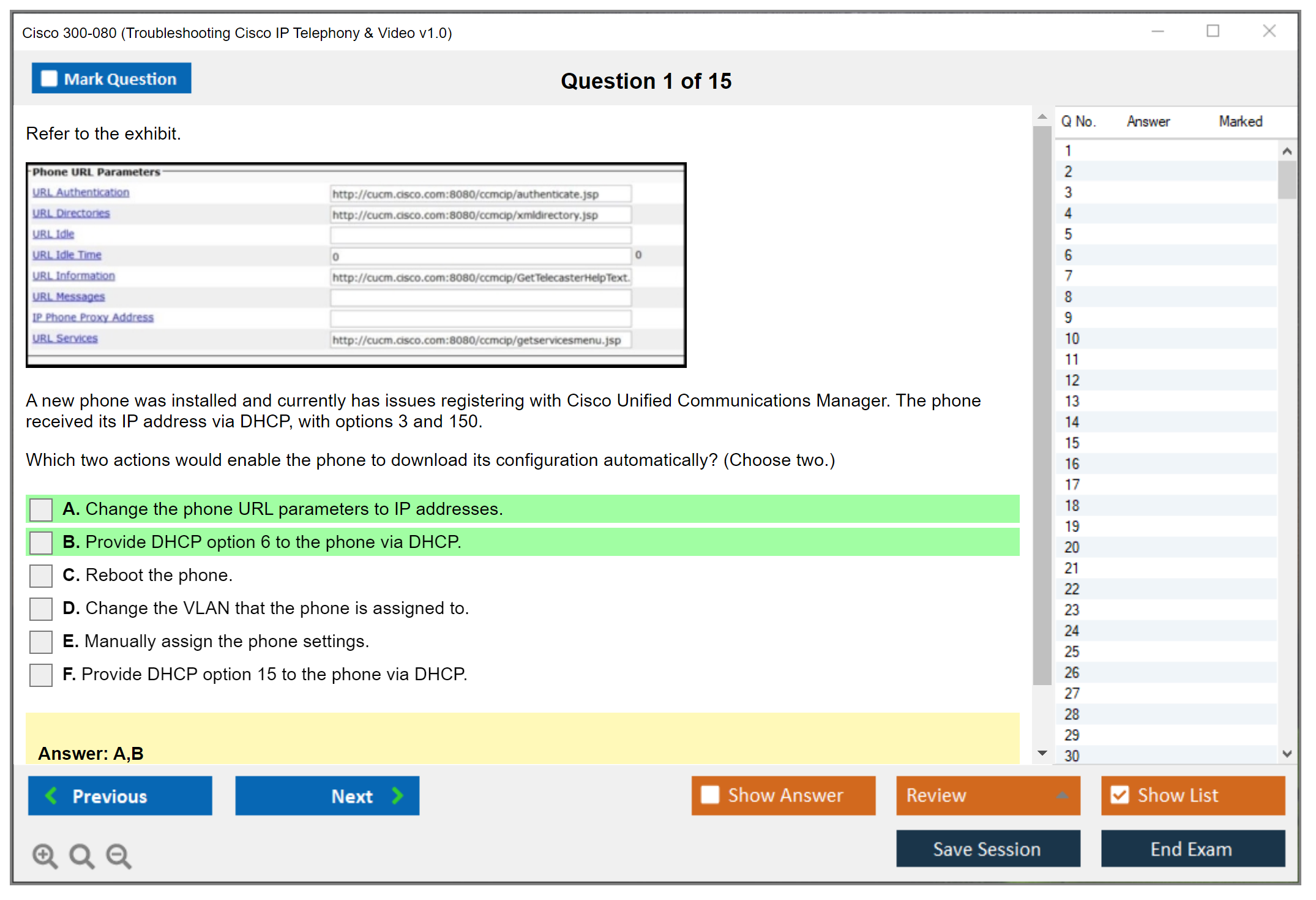Screen dimensions: 1316x900
Task: Click the End Exam button
Action: (x=1192, y=849)
